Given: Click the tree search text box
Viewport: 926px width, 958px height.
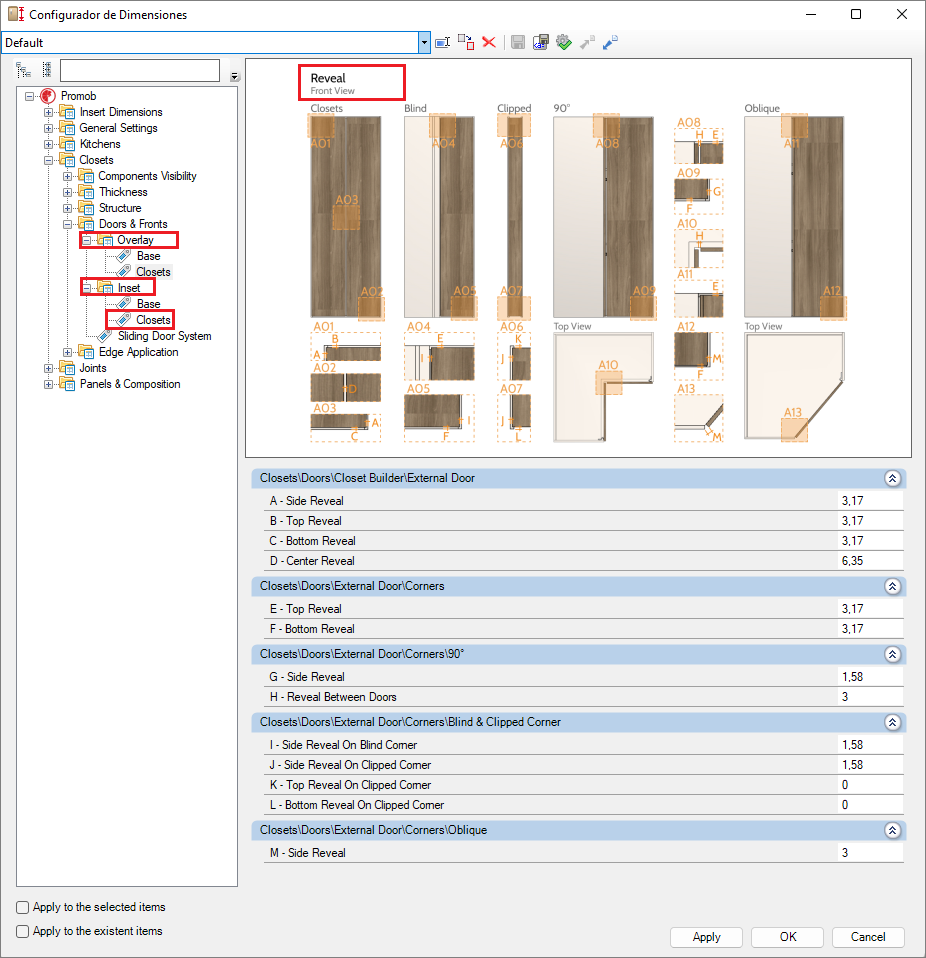Looking at the screenshot, I should click(x=139, y=70).
